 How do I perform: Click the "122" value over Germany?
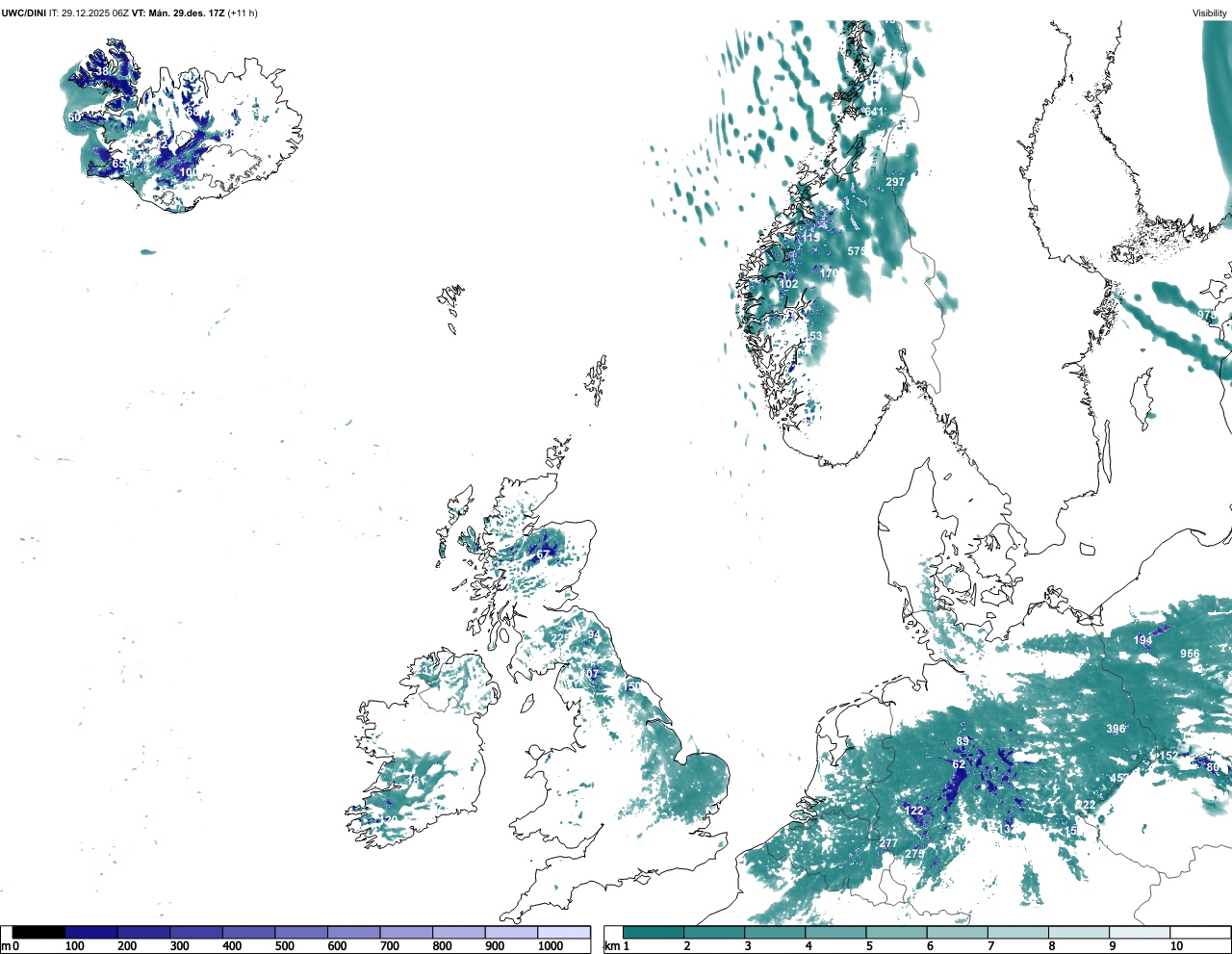click(915, 811)
